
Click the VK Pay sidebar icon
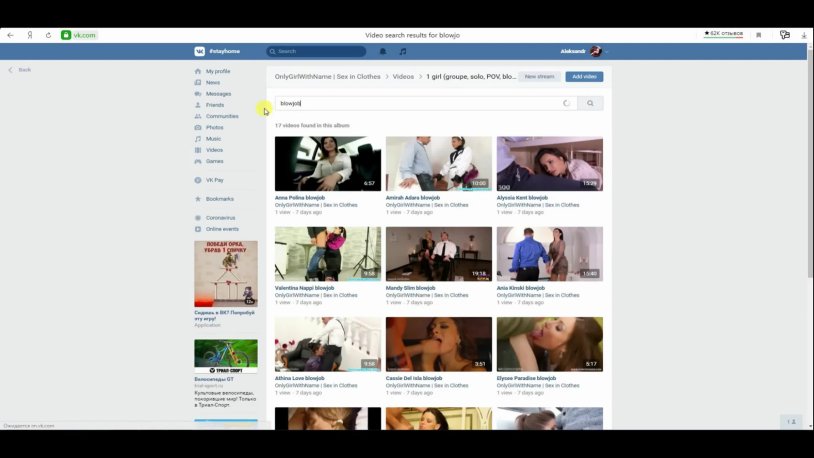coord(198,180)
